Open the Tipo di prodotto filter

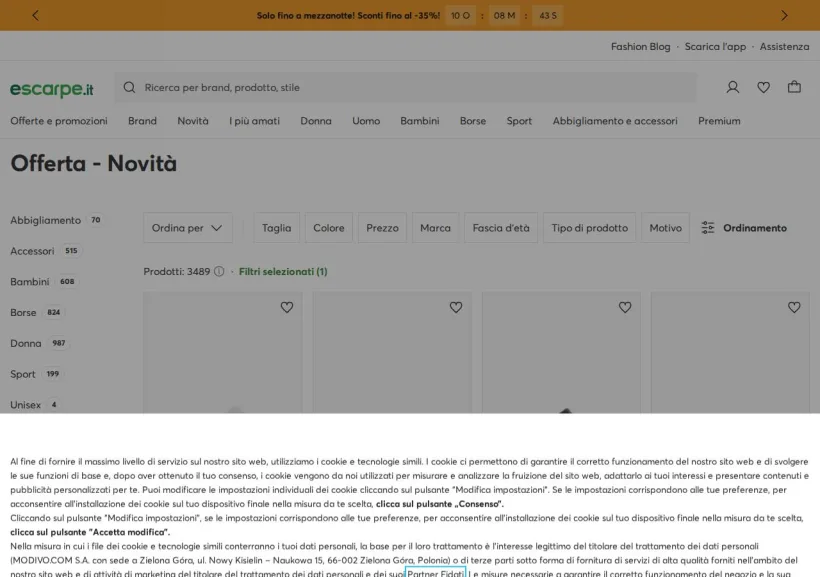point(589,228)
